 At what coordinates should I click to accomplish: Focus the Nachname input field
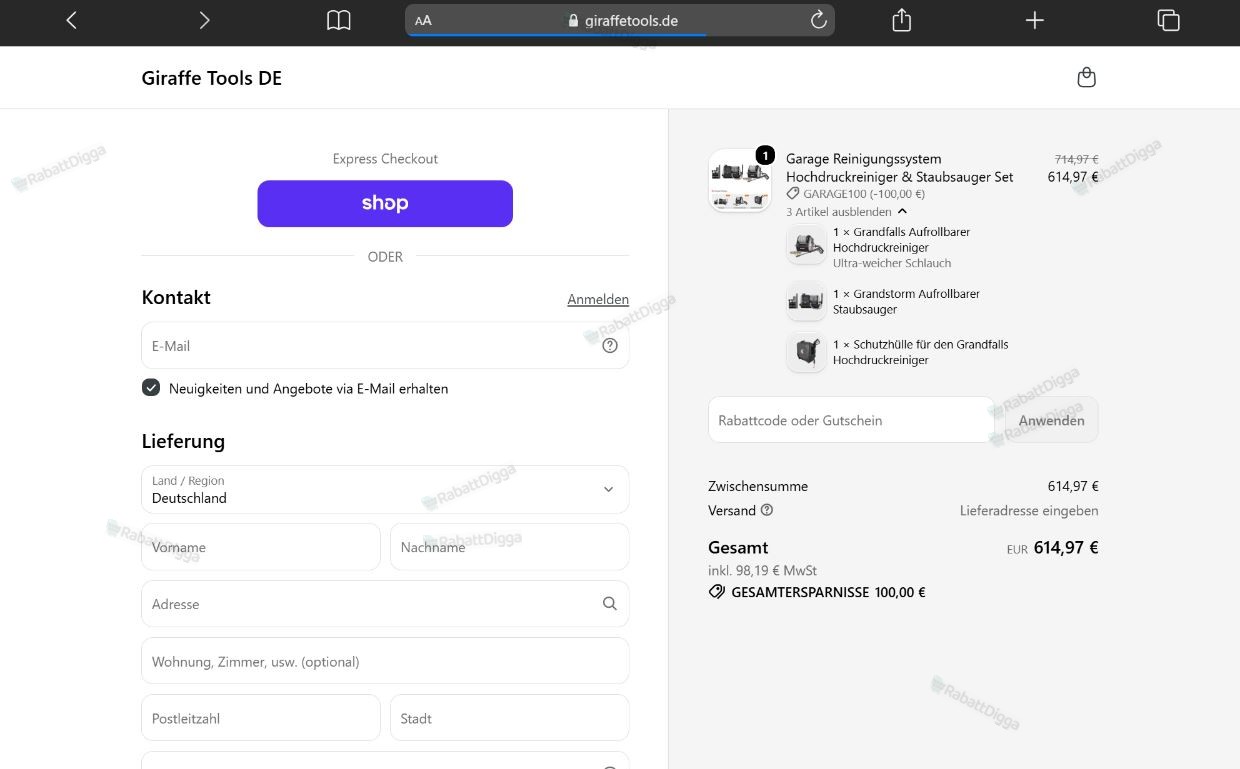coord(510,547)
